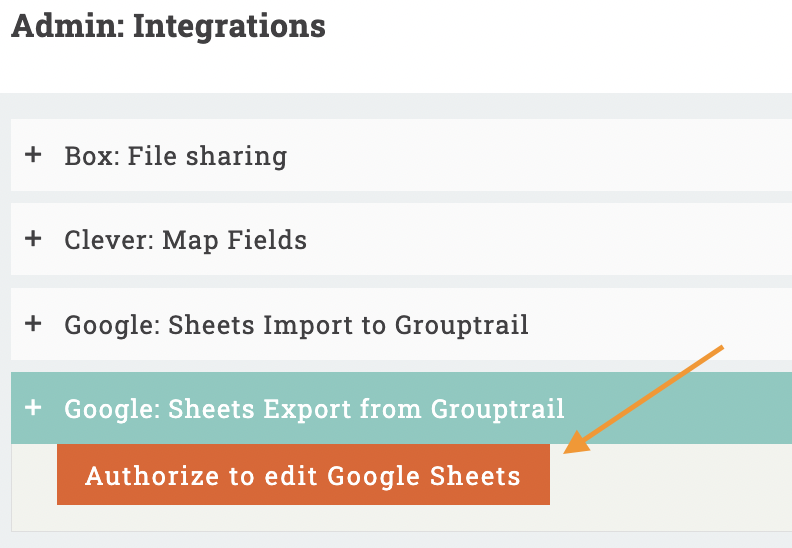The image size is (792, 548).
Task: Click the plus icon on the Sheets Export row
Action: point(34,408)
